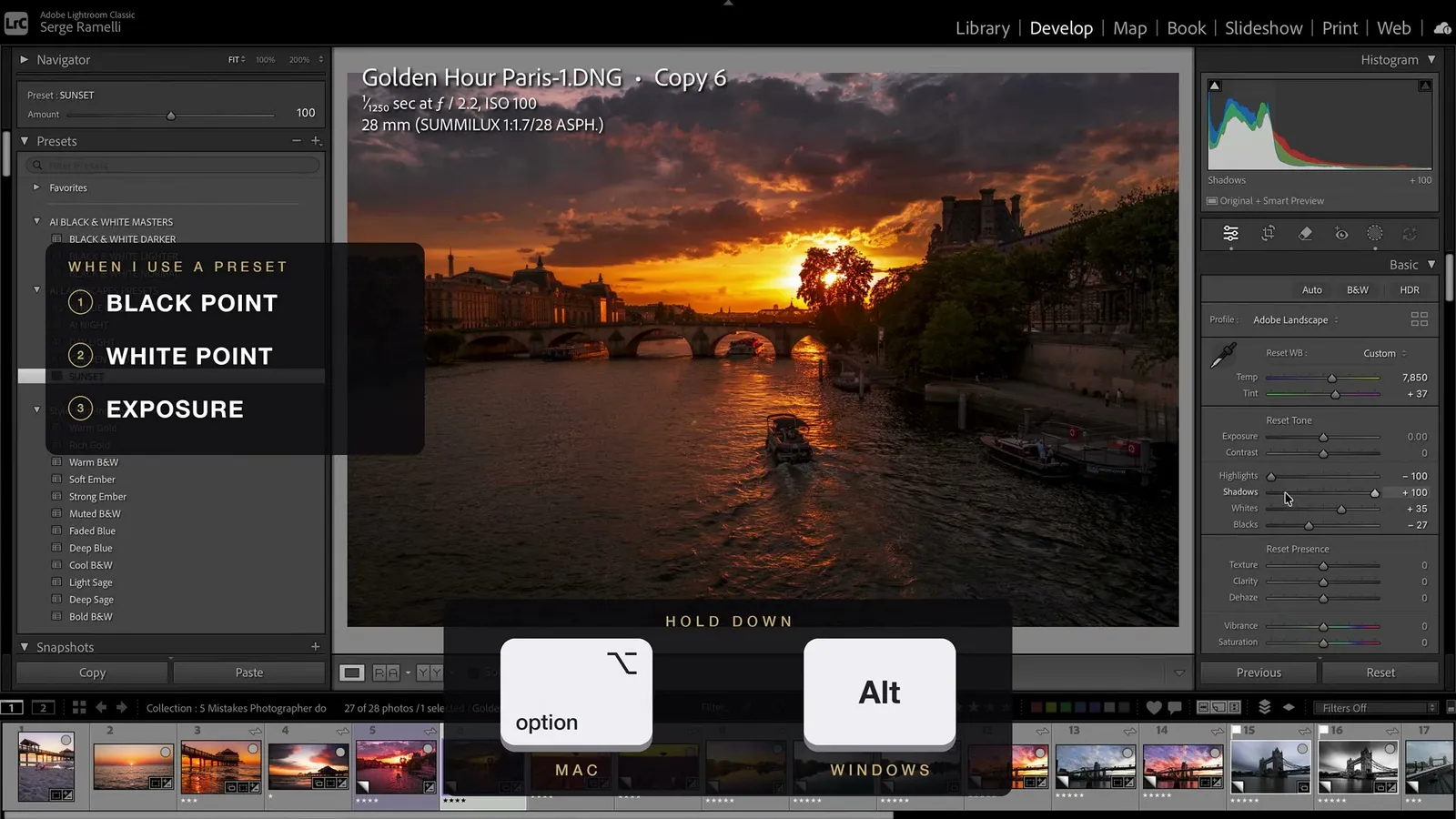Select the Red Eye correction tool

[1341, 234]
